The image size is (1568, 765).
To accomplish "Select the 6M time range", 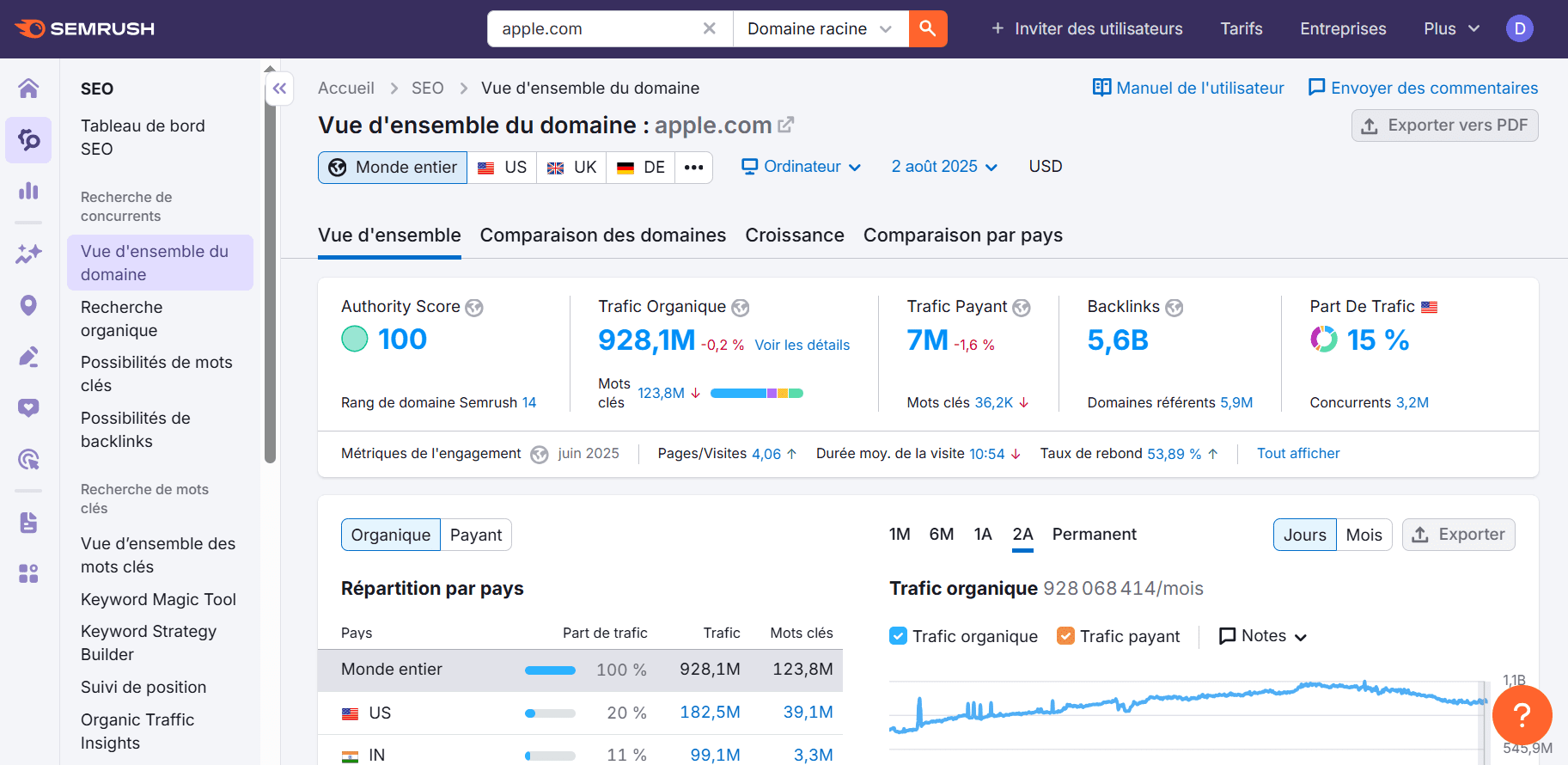I will 942,535.
